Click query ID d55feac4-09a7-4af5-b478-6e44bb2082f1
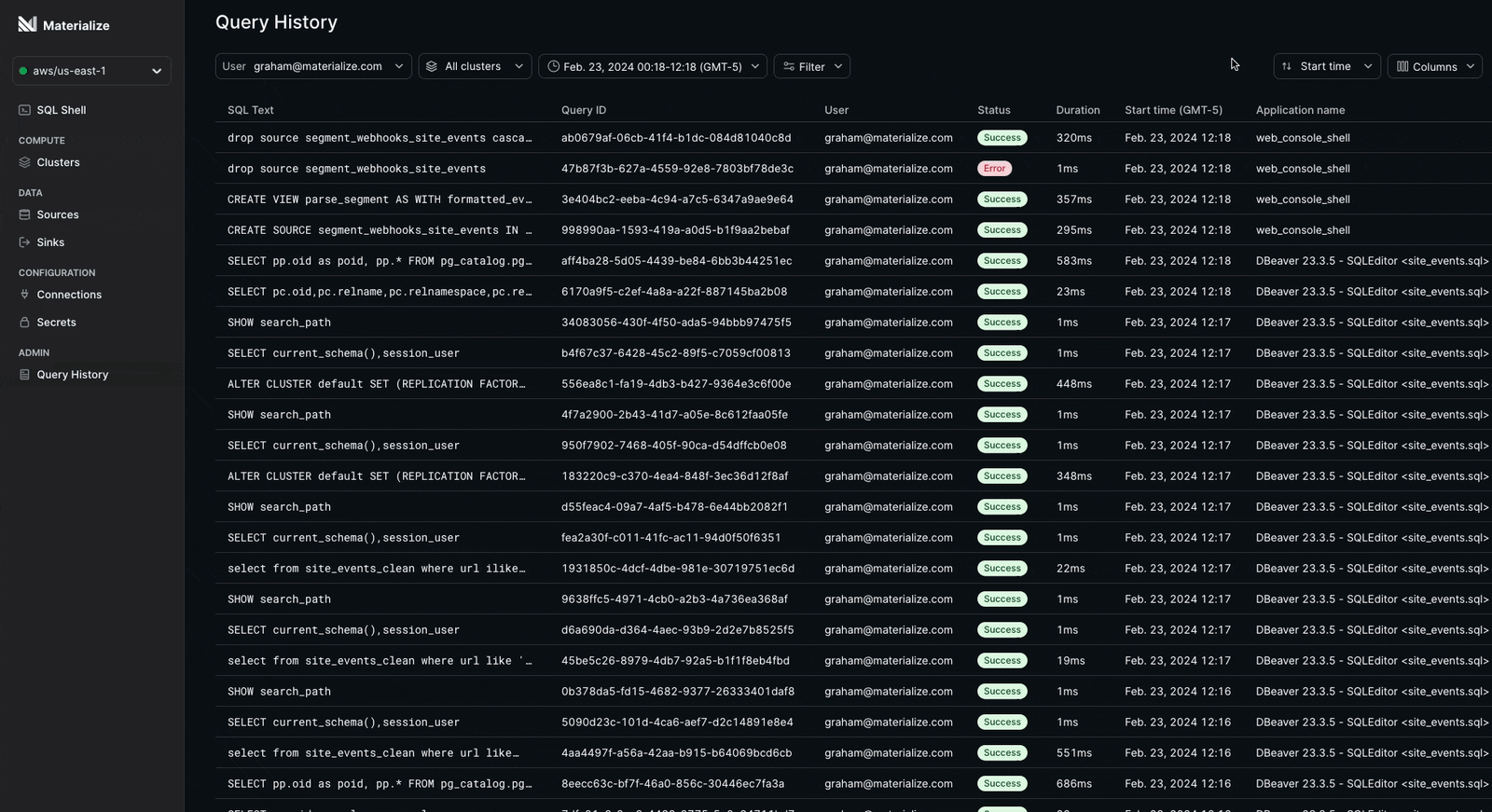1492x812 pixels. [674, 507]
